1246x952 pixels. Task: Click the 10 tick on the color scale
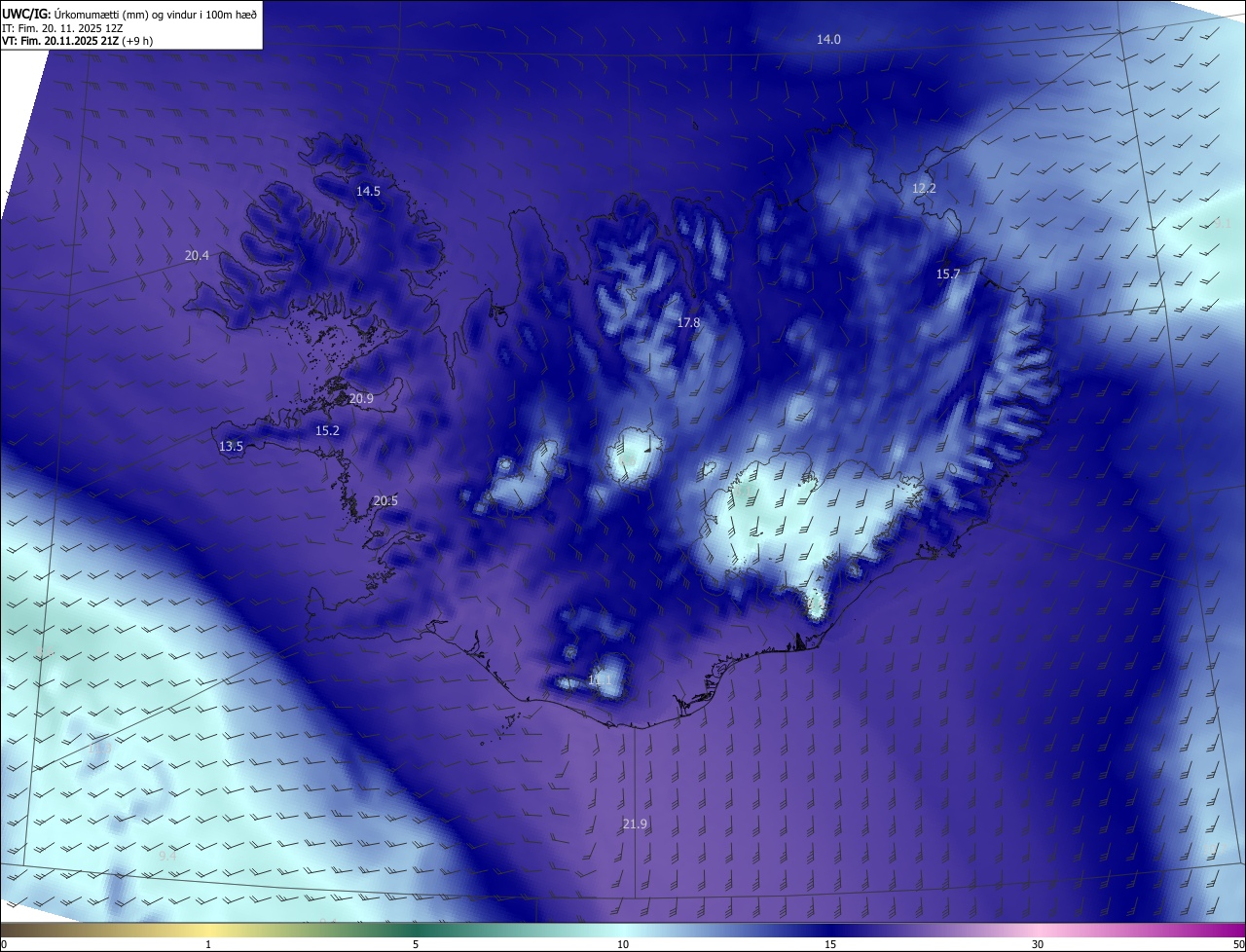point(623,944)
